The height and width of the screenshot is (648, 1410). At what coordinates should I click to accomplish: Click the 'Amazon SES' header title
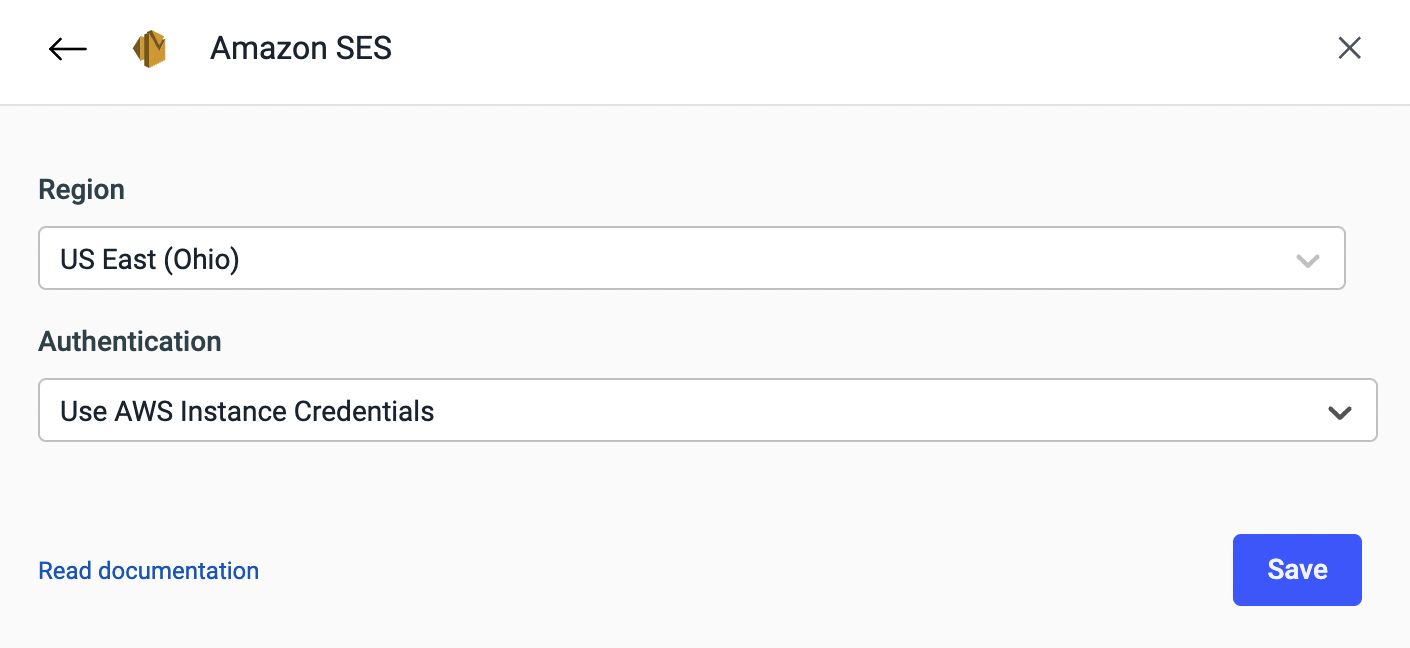point(300,48)
